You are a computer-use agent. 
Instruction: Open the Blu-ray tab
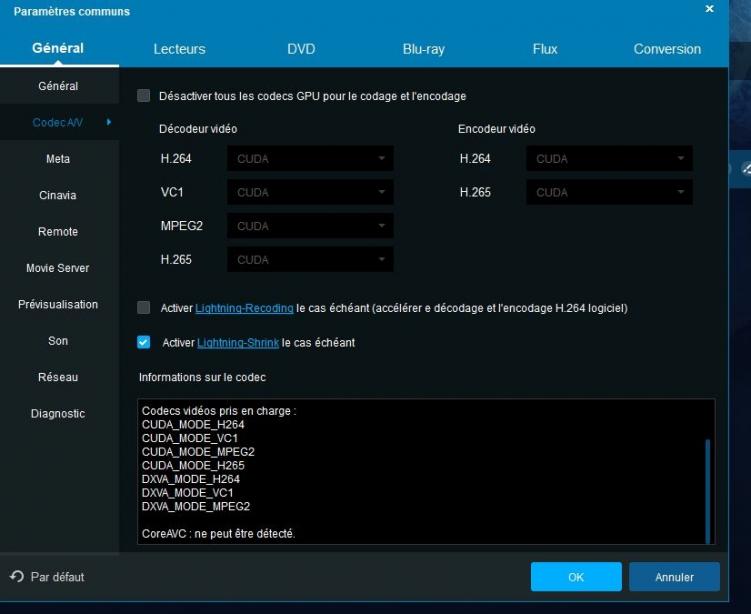click(x=423, y=49)
